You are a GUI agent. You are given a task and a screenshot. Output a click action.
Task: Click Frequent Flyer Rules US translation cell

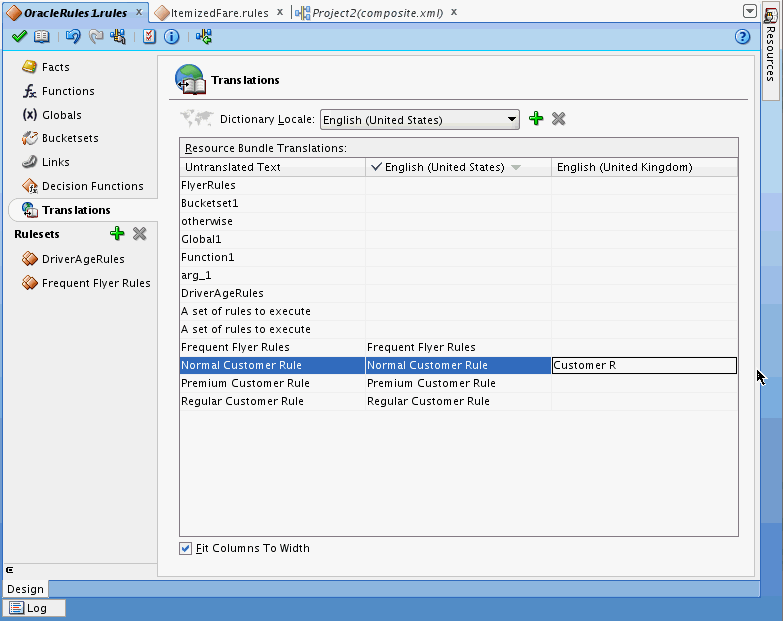coord(458,347)
